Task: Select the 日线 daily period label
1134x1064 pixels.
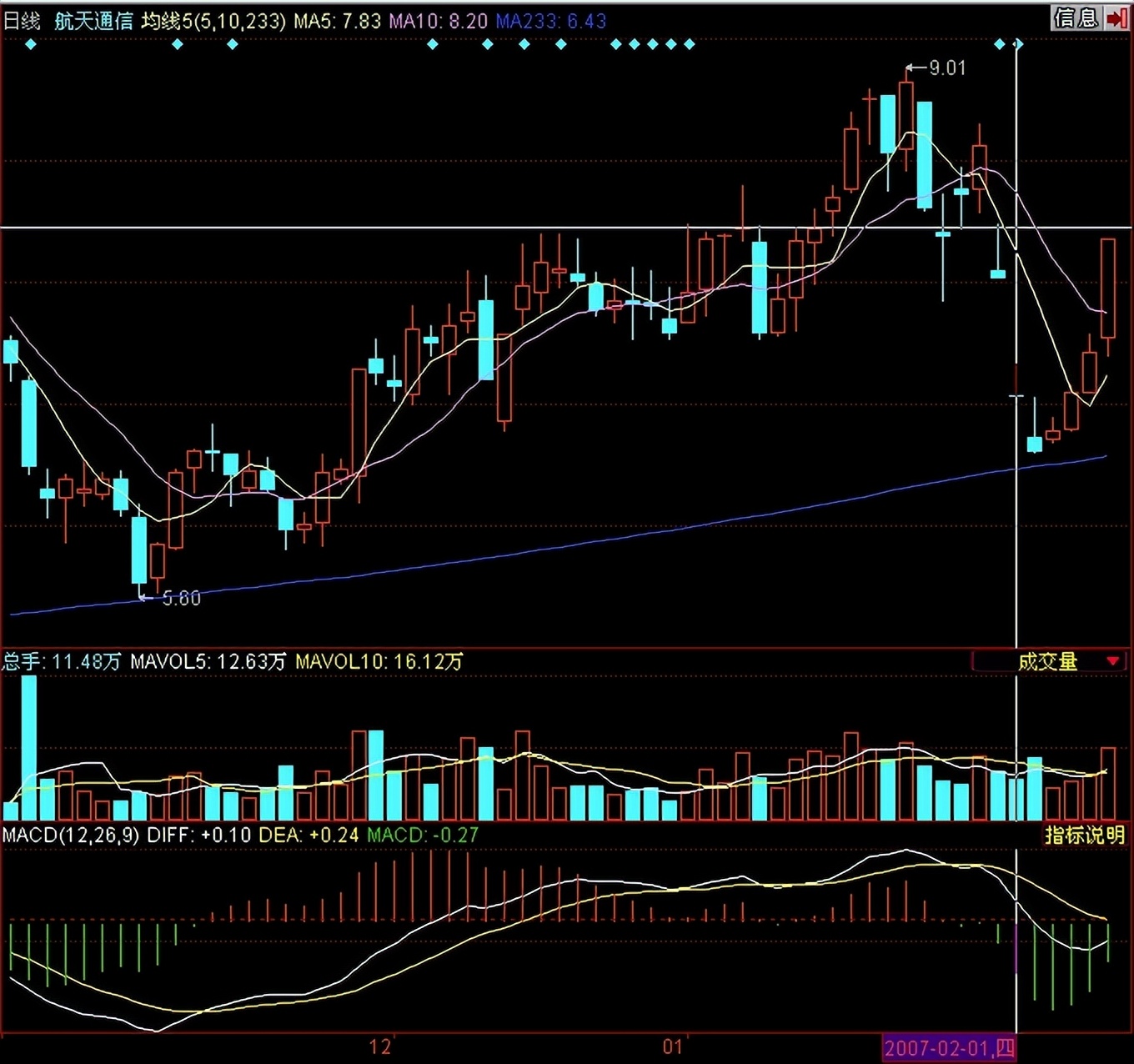Action: pos(21,21)
